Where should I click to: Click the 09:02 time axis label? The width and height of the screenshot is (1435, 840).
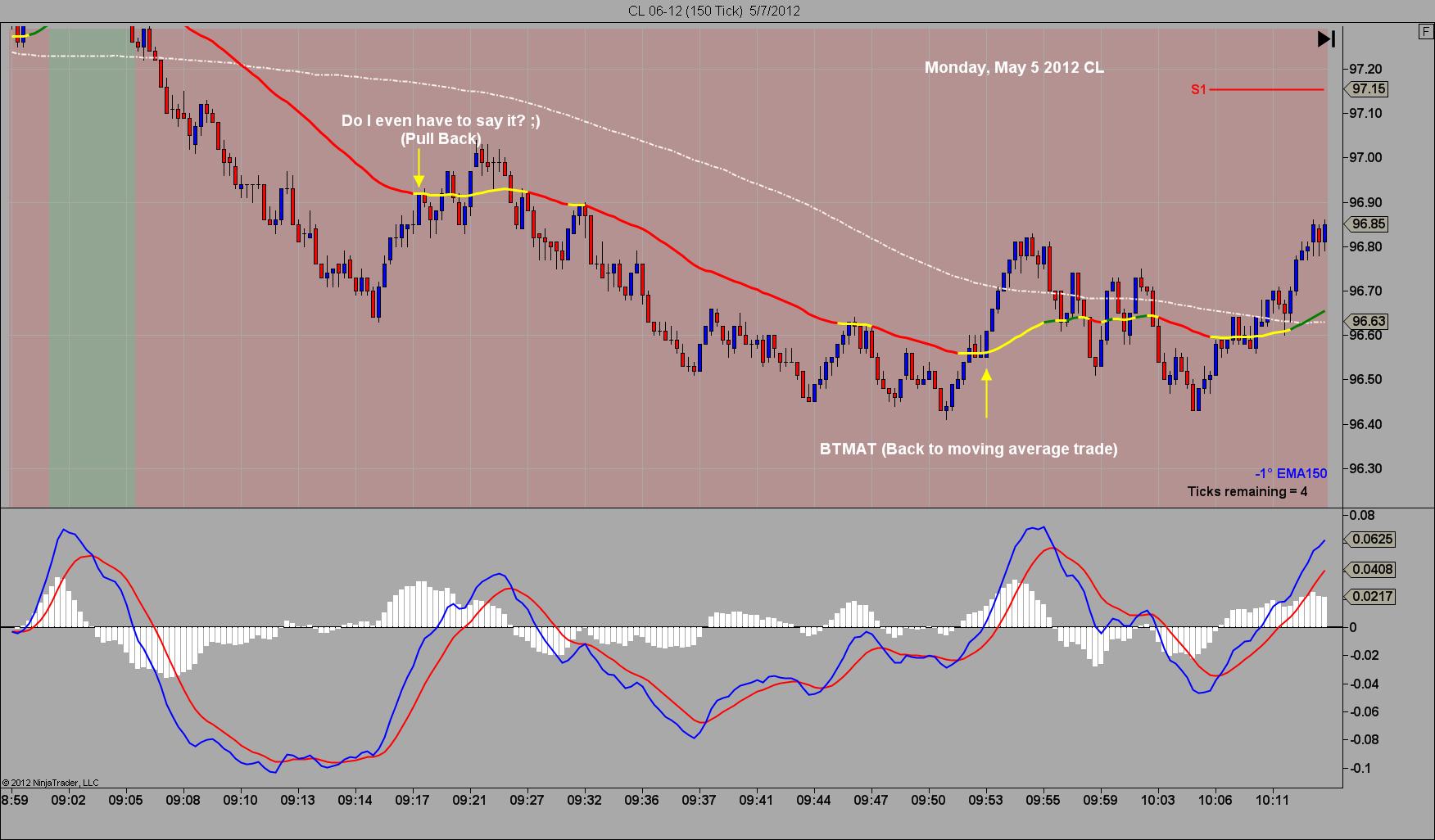(69, 800)
